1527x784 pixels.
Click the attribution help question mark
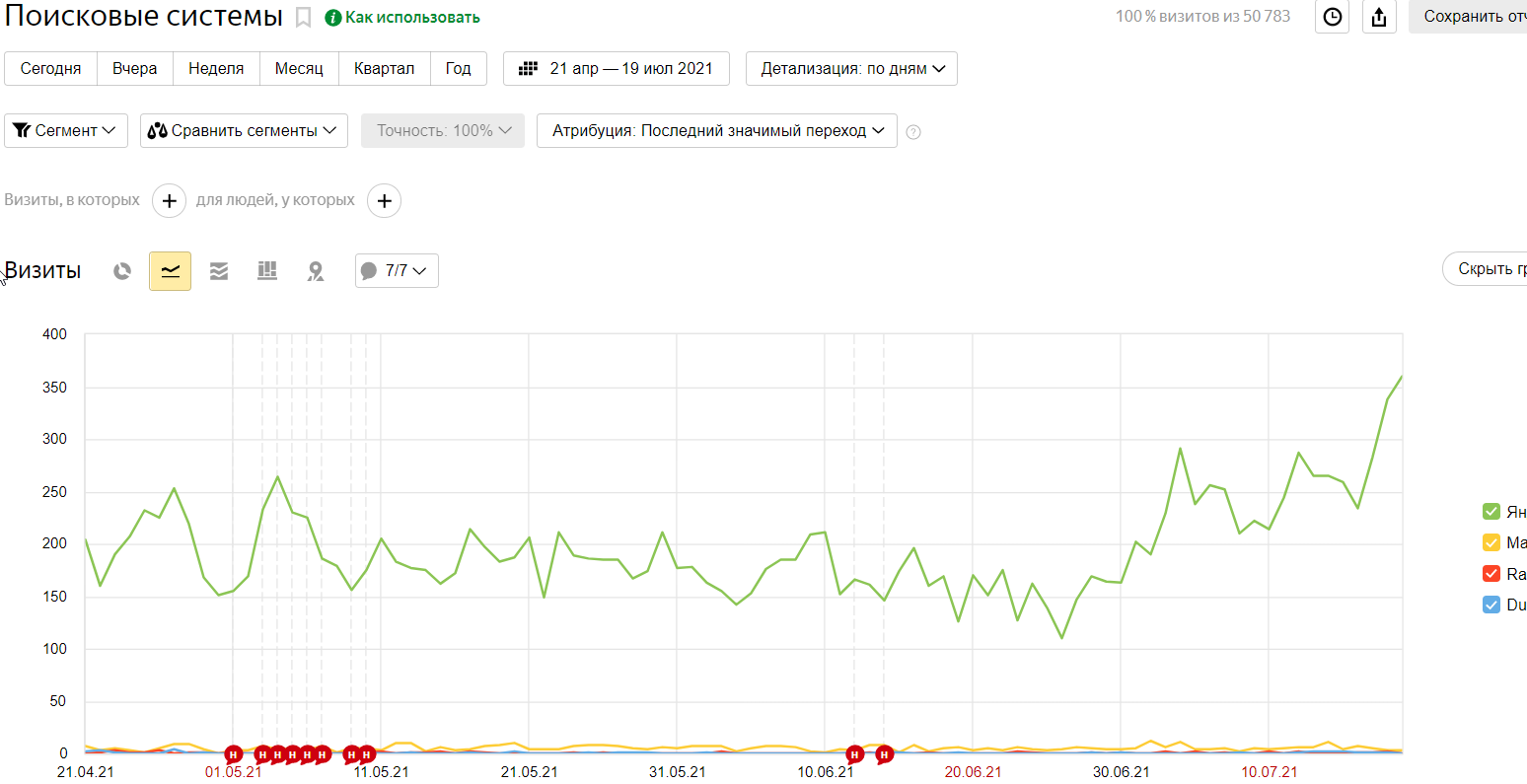(913, 132)
